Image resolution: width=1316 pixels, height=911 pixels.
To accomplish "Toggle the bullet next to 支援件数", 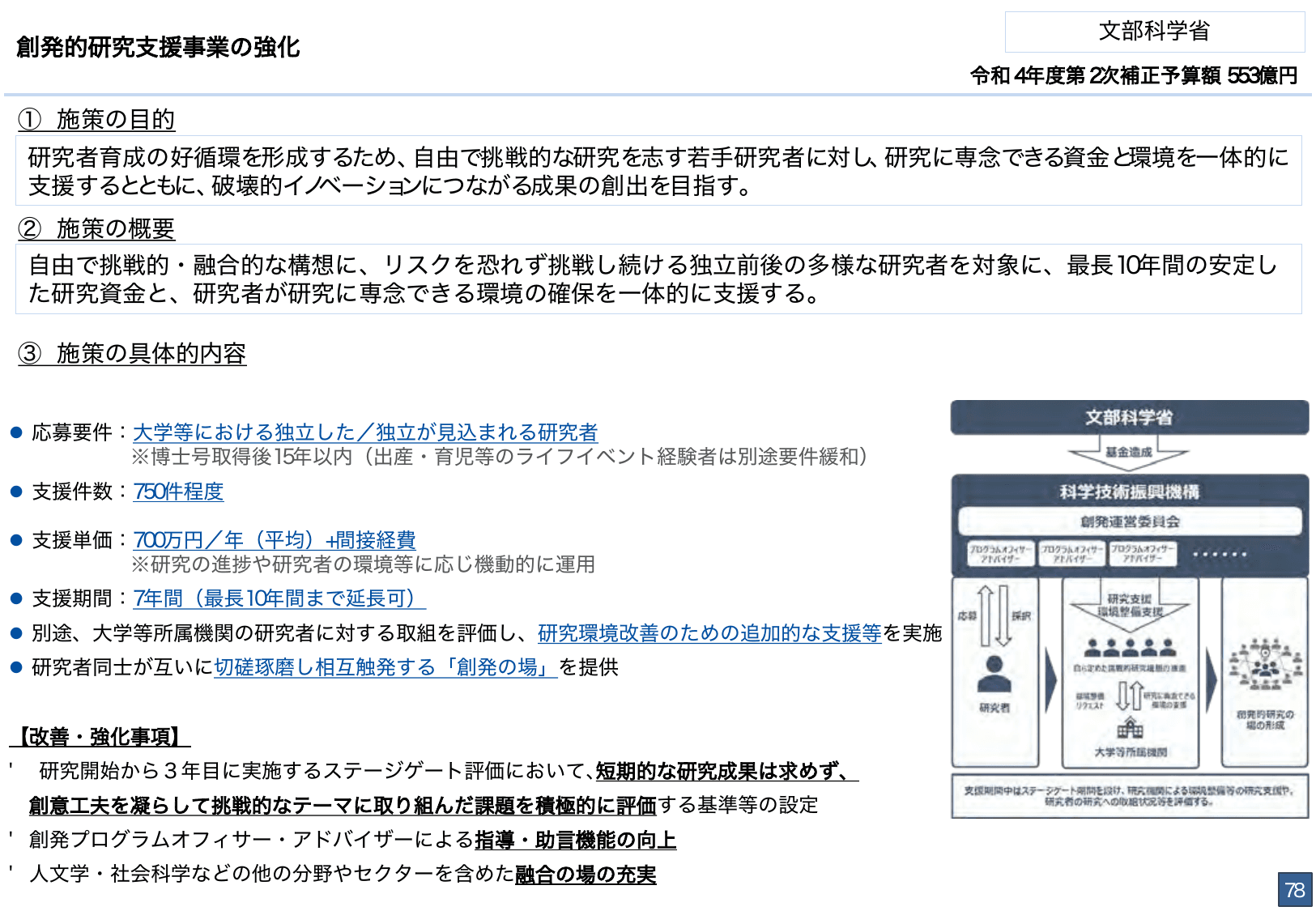I will click(x=16, y=492).
